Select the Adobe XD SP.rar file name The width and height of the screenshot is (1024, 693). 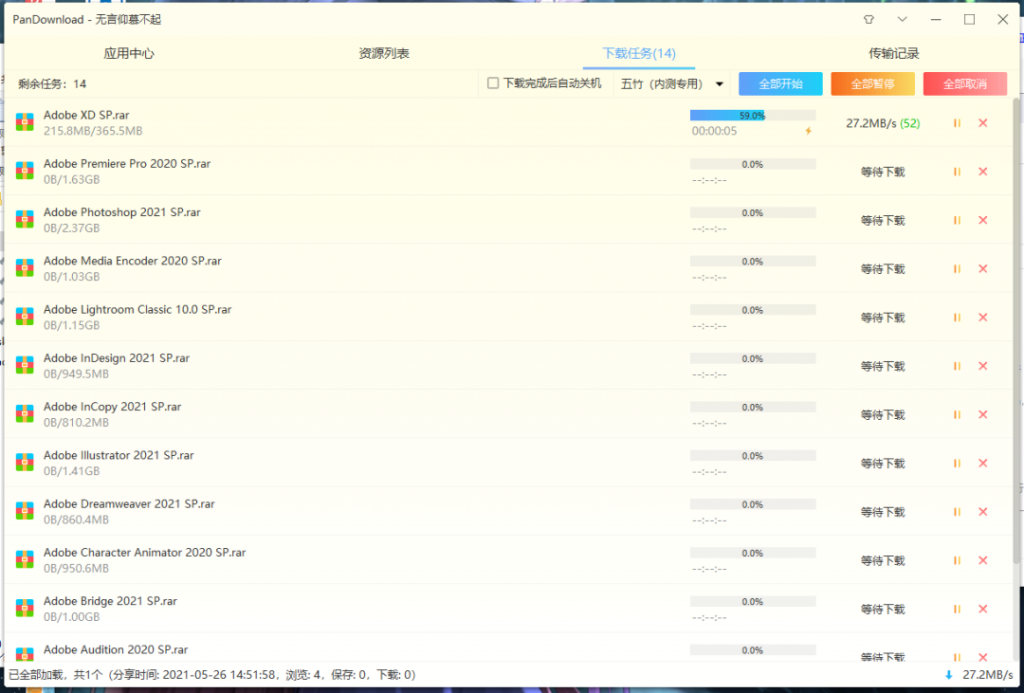click(86, 115)
